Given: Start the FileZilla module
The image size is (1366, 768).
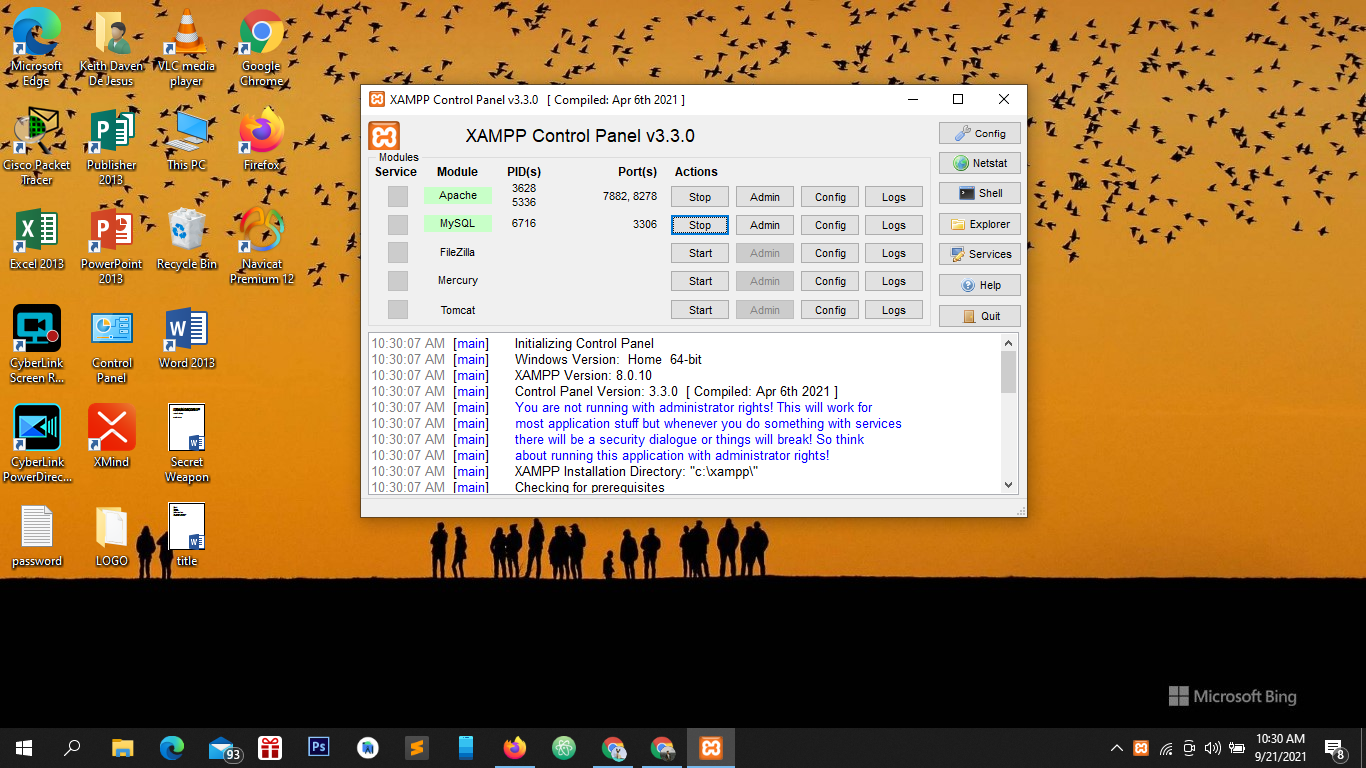Looking at the screenshot, I should 700,253.
